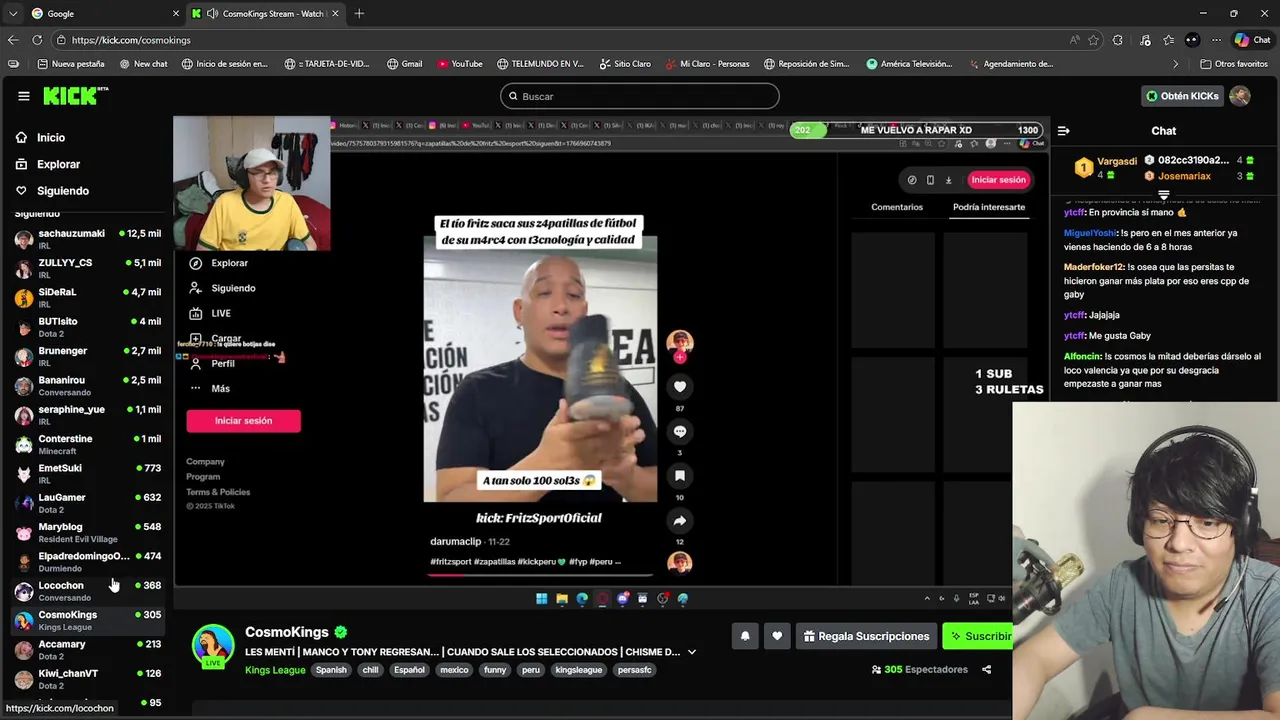Viewport: 1280px width, 720px height.
Task: Open the Kings League category link
Action: click(x=275, y=670)
